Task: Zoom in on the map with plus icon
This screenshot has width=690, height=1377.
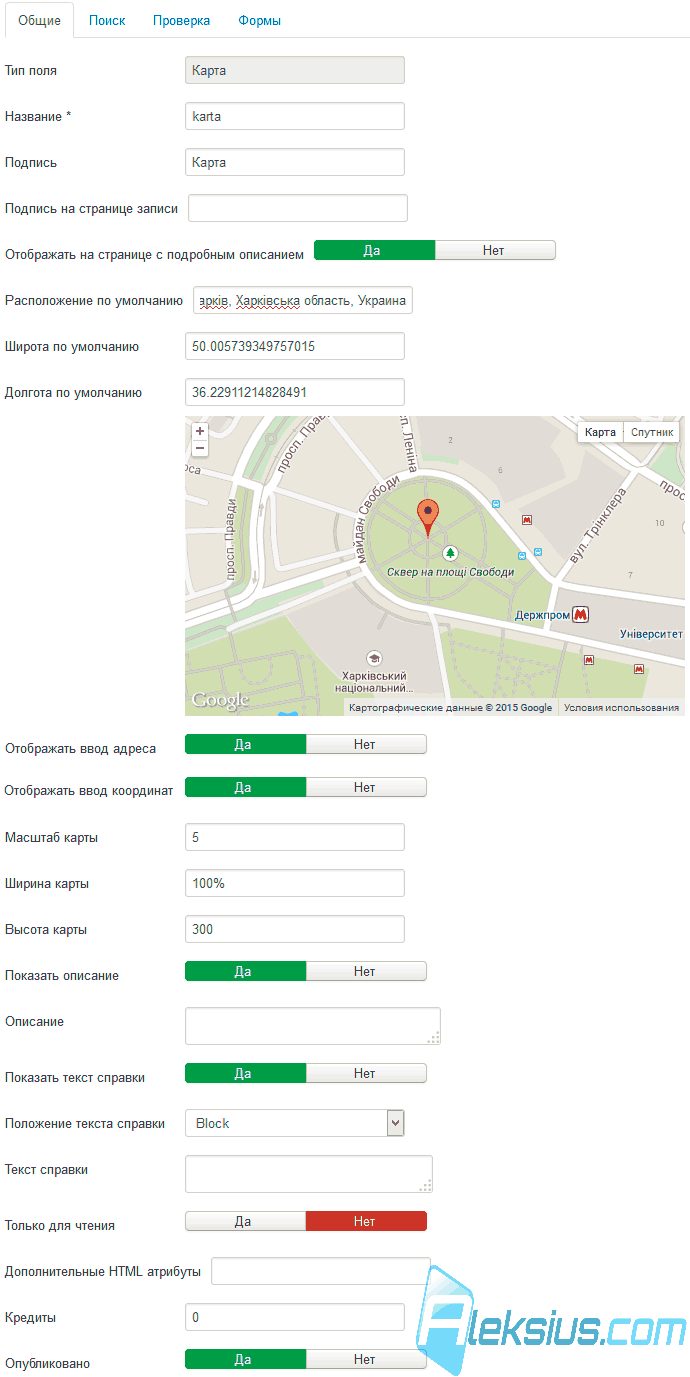Action: coord(200,431)
